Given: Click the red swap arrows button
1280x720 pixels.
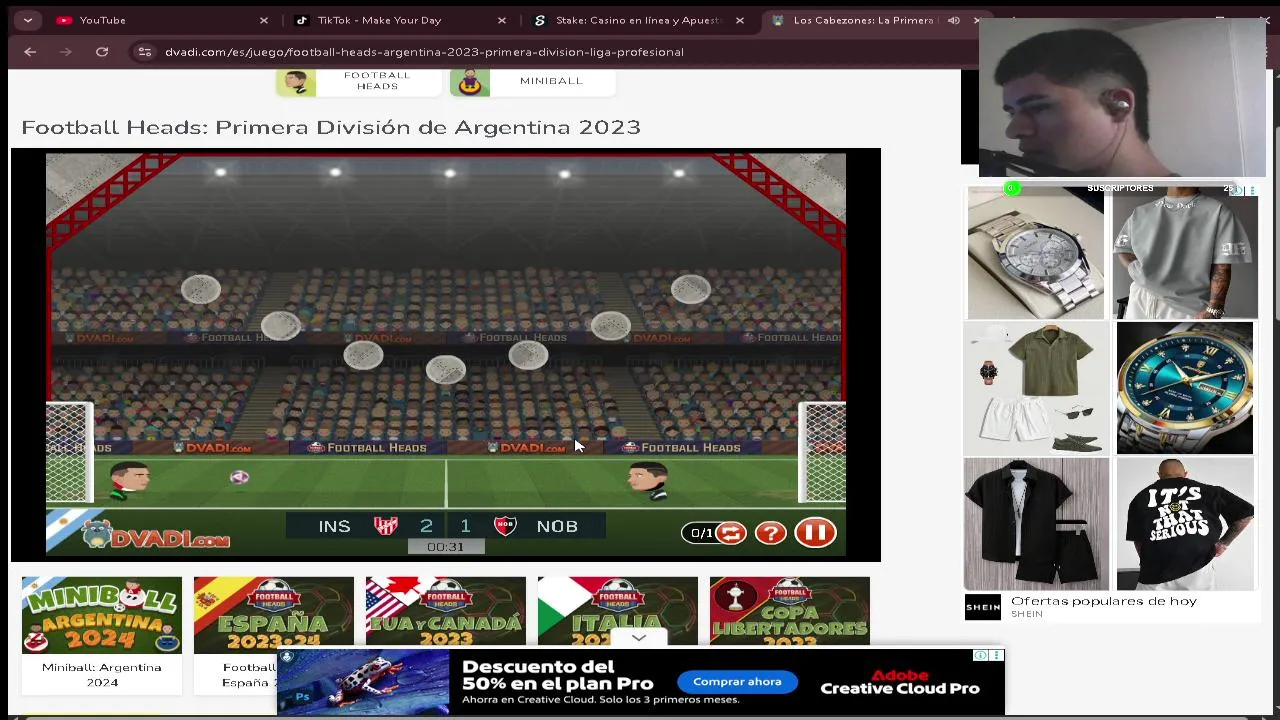Looking at the screenshot, I should [731, 533].
